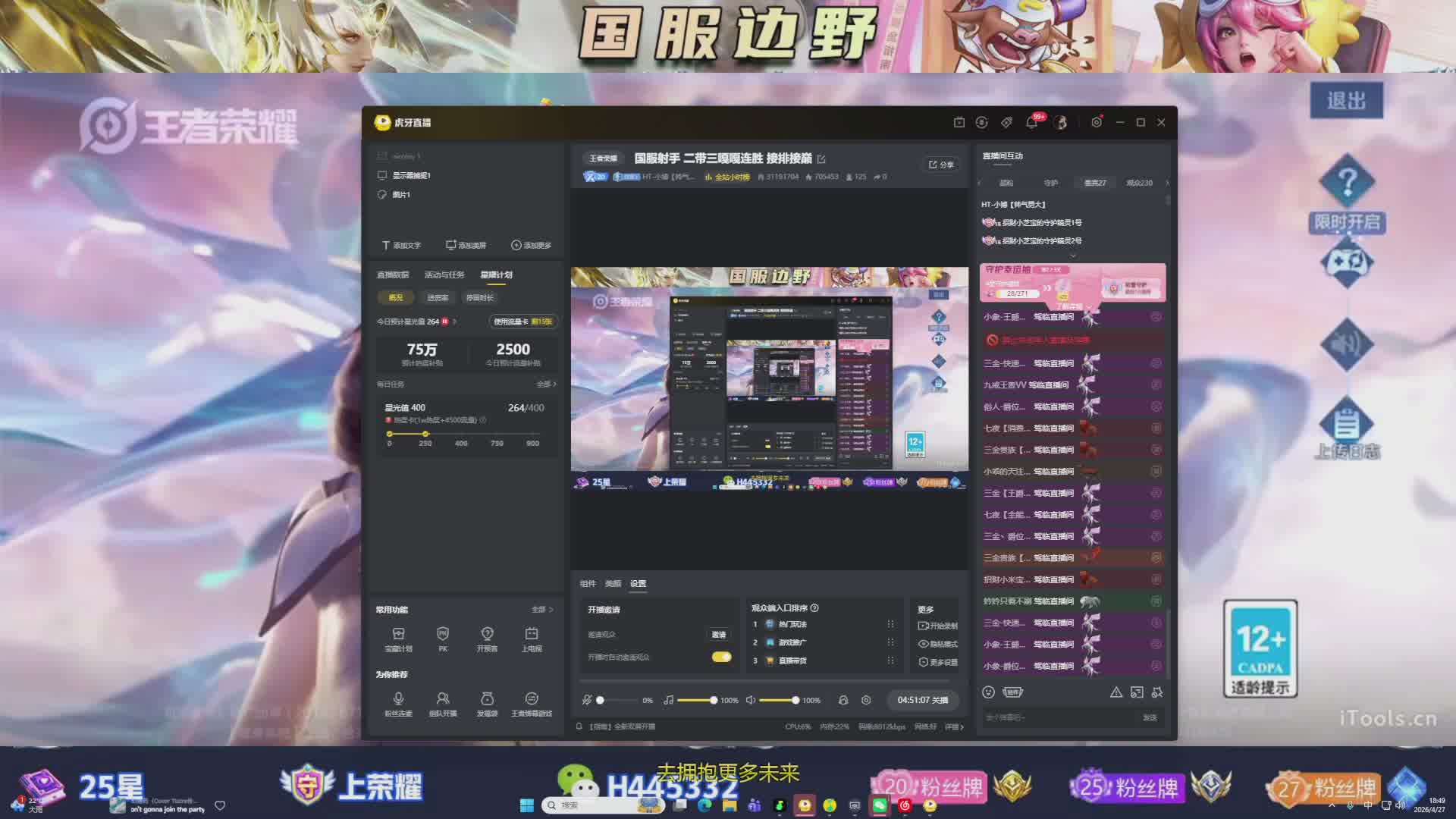Click the 邀请 button for inviting viewers
1456x819 pixels.
(718, 634)
